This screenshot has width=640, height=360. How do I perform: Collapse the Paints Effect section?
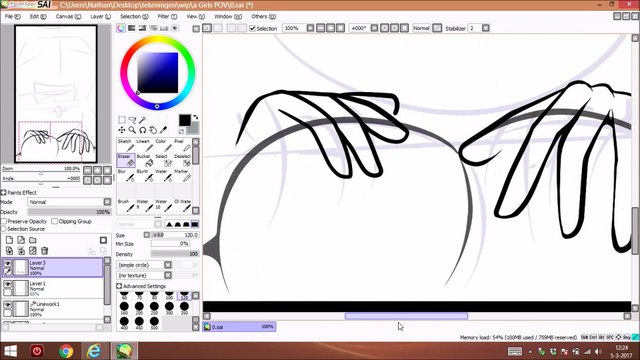point(3,193)
